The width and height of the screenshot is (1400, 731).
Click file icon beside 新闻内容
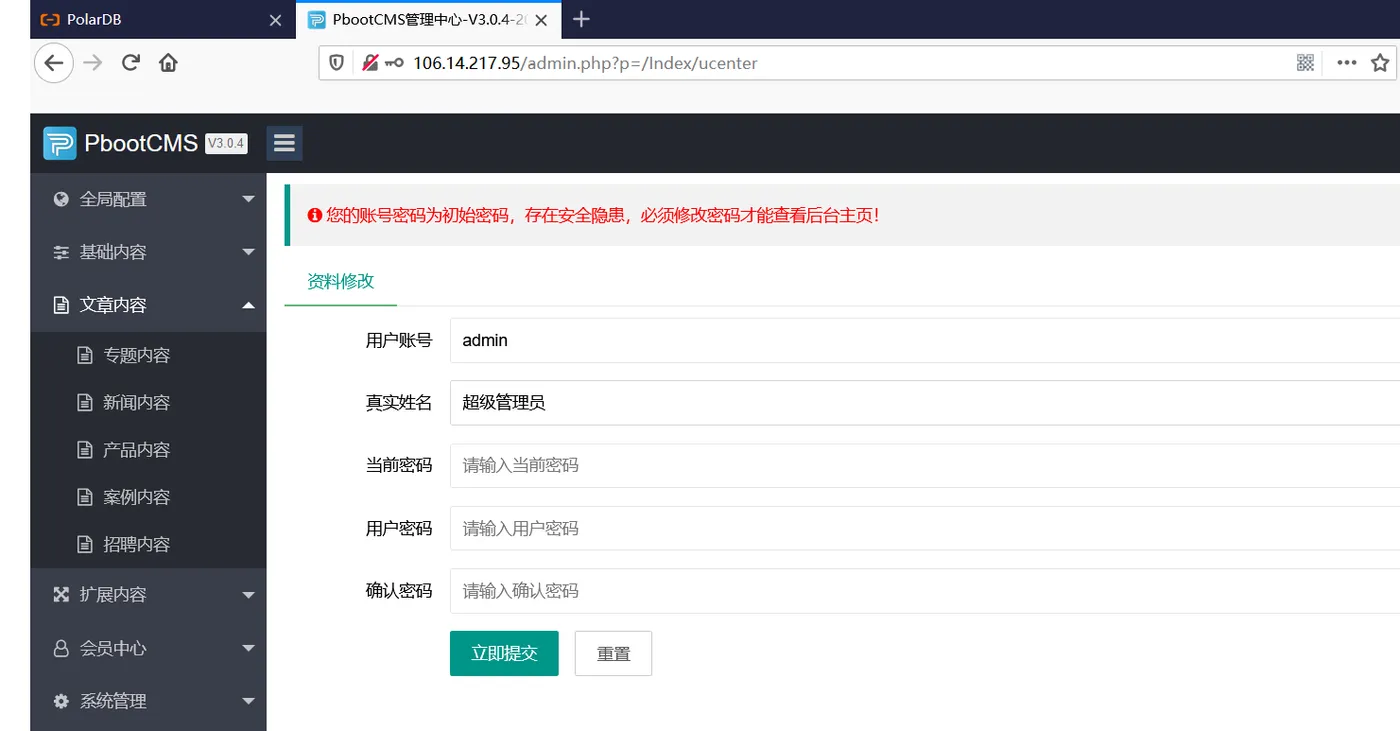(85, 402)
